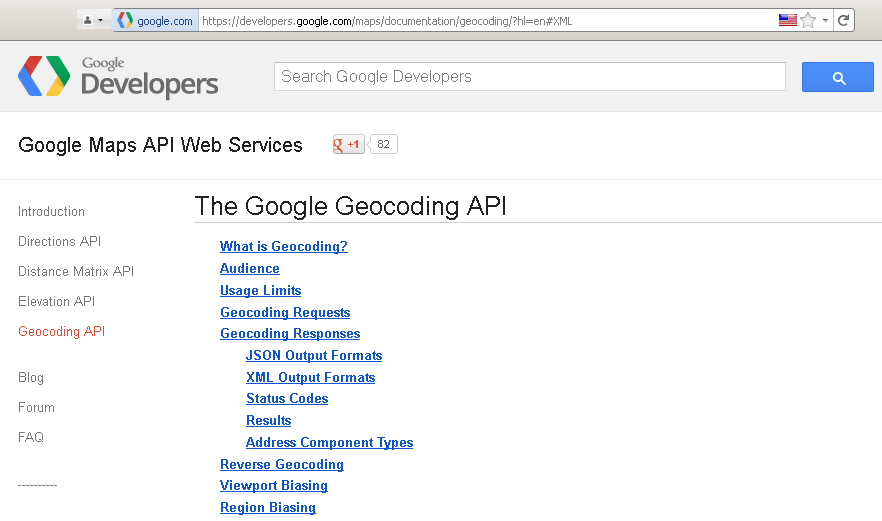The image size is (882, 521).
Task: Follow the What is Geocoding? link
Action: pyautogui.click(x=284, y=246)
